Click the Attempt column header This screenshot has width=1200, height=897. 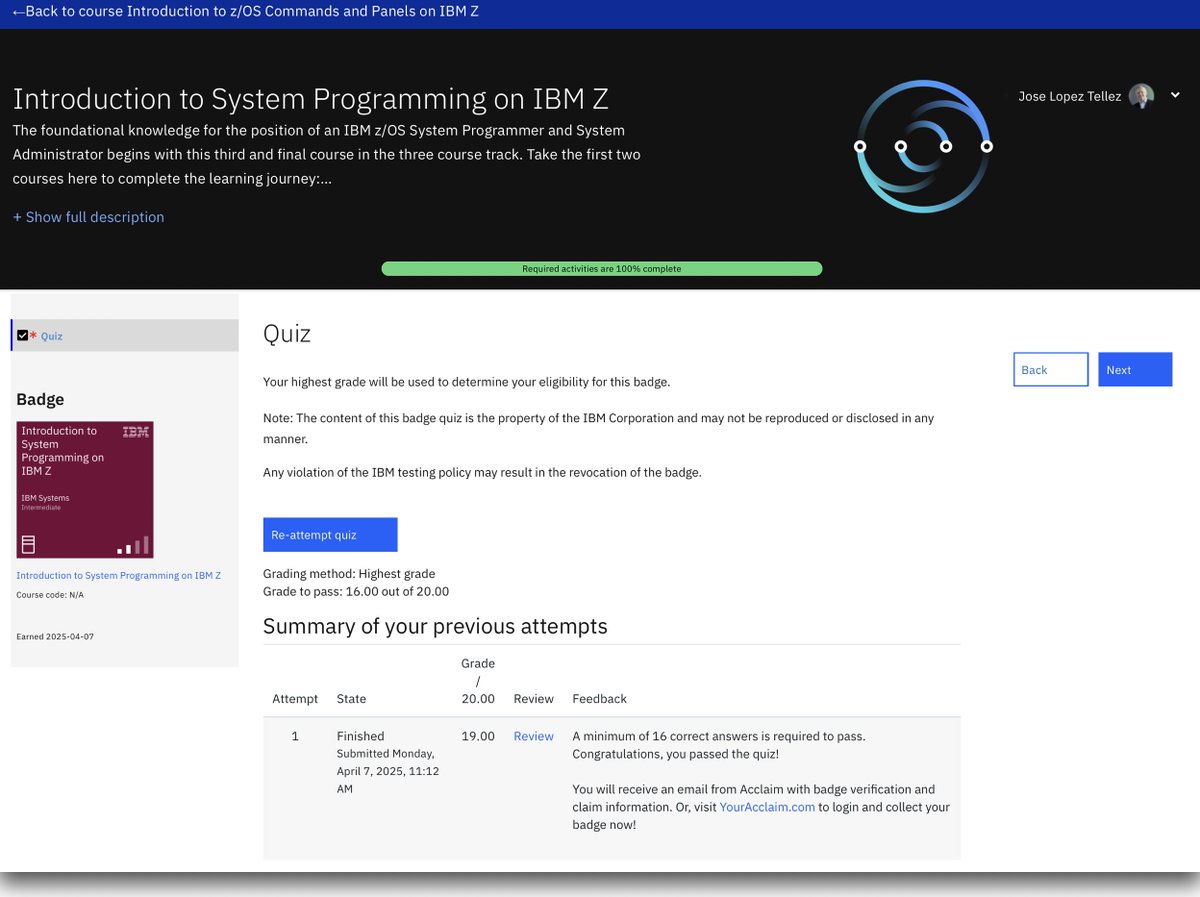point(295,699)
